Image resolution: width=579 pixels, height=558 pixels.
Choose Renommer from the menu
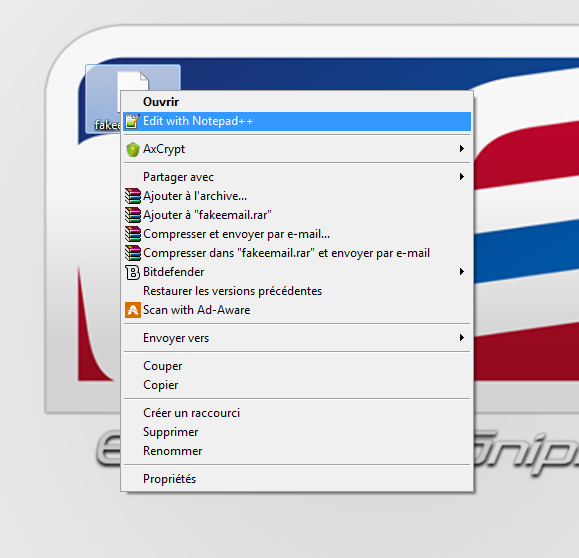coord(297,451)
